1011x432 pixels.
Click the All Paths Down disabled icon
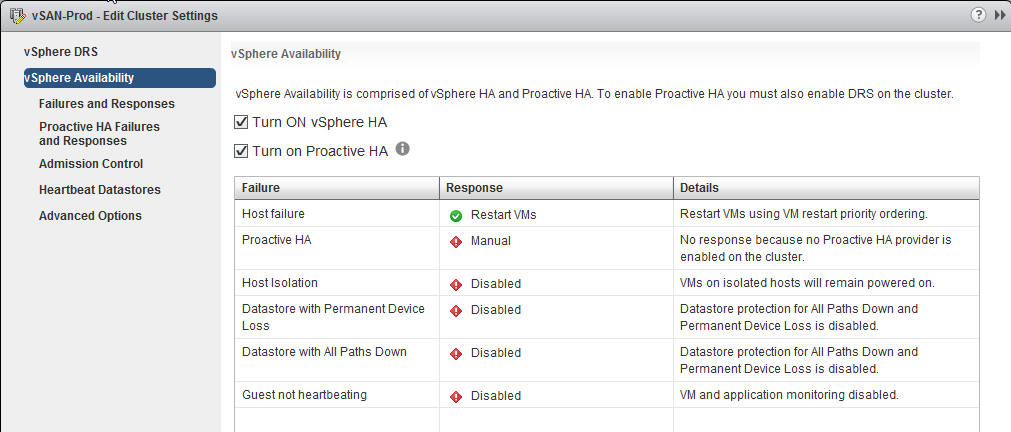(x=456, y=353)
